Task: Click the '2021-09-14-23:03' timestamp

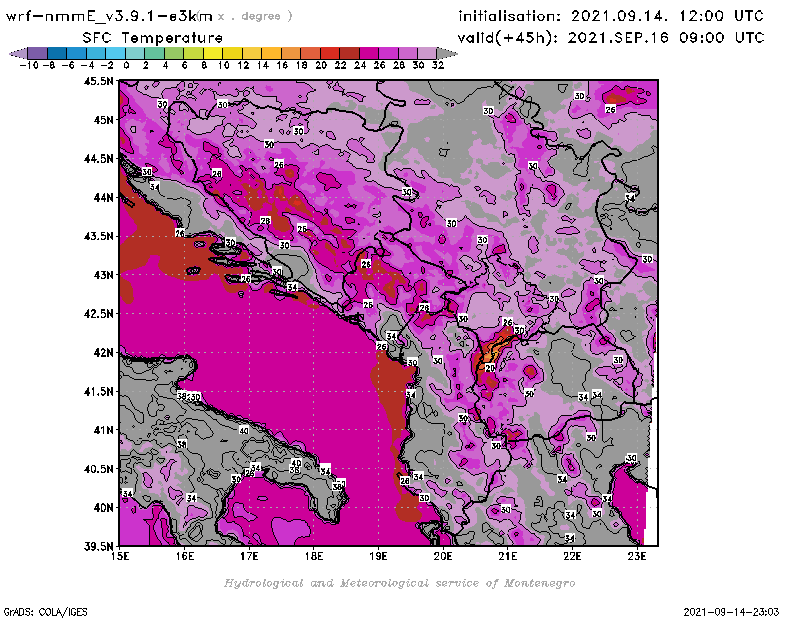Action: 731,612
